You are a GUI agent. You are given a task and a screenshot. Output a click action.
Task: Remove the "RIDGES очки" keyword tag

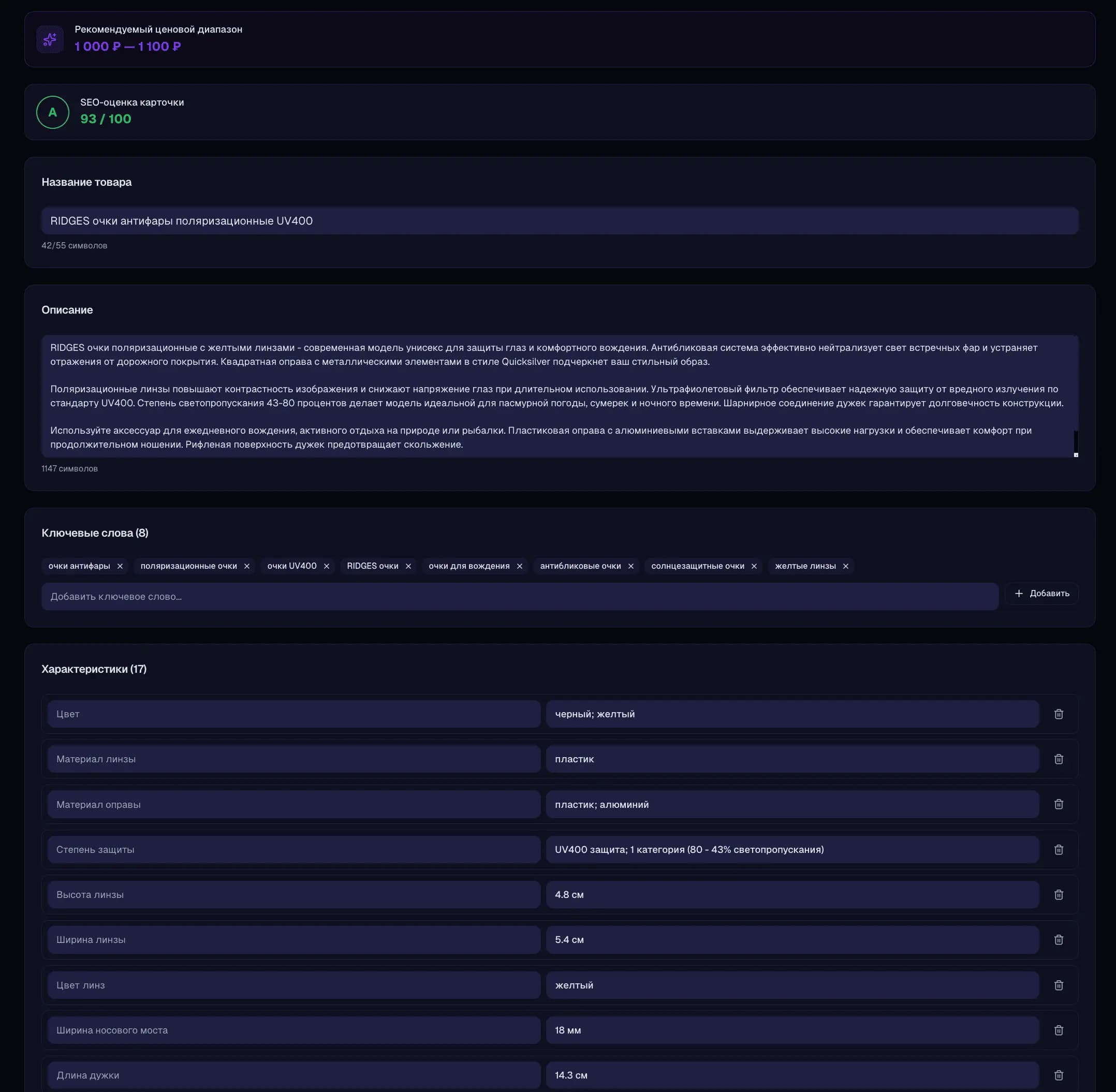click(408, 566)
